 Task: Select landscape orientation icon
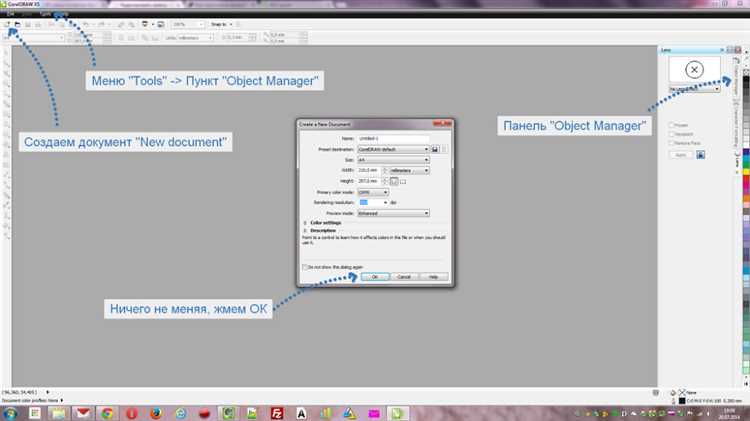[403, 182]
